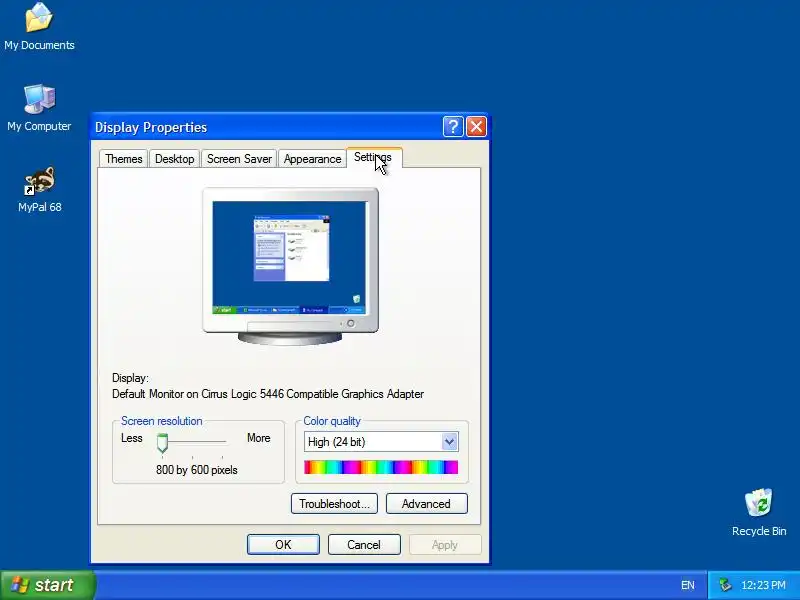800x600 pixels.
Task: Go to the Appearance tab
Action: 312,159
